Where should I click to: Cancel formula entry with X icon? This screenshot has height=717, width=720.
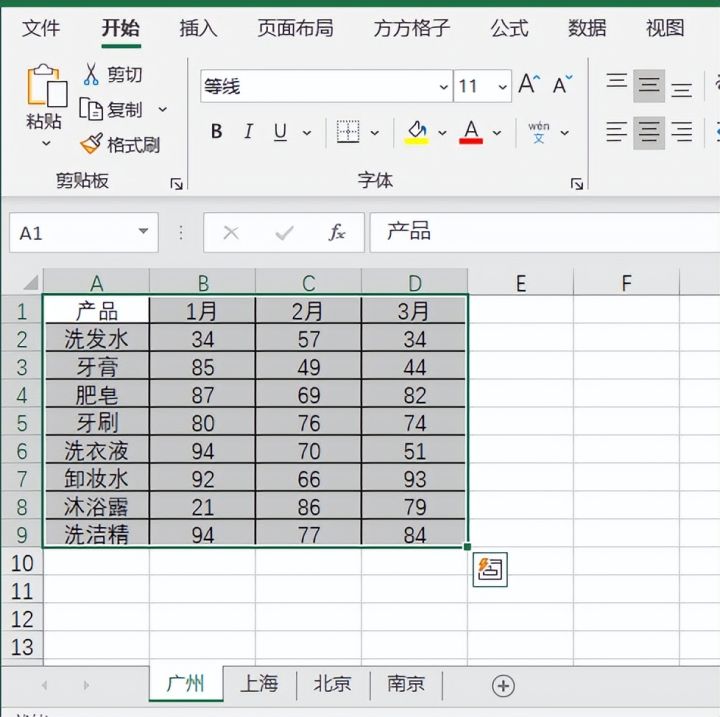[231, 233]
